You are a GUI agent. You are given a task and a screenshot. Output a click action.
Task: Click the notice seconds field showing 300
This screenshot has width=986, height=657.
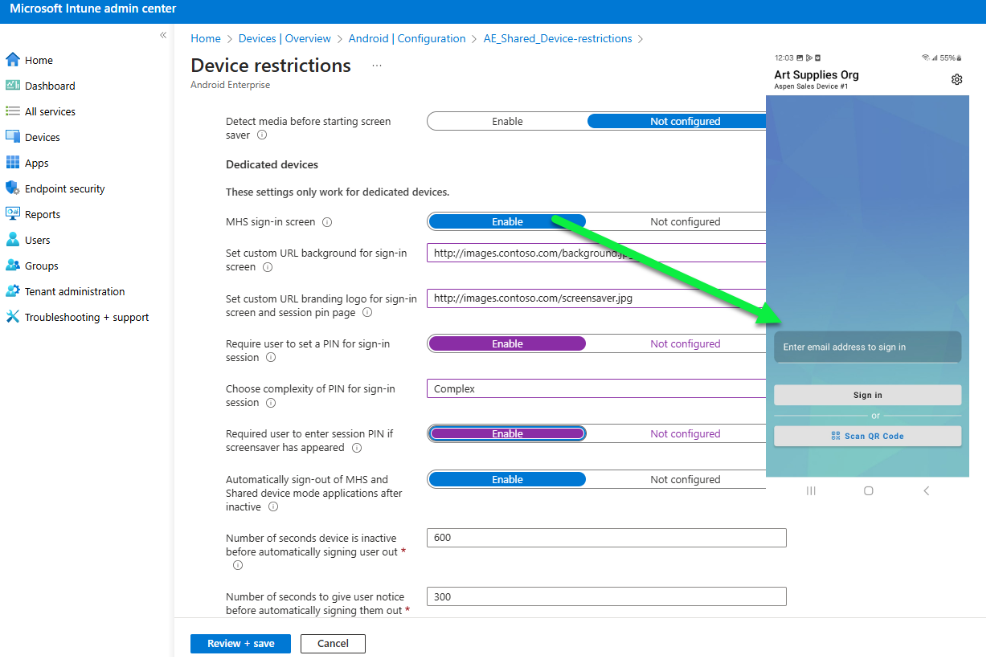(x=607, y=597)
